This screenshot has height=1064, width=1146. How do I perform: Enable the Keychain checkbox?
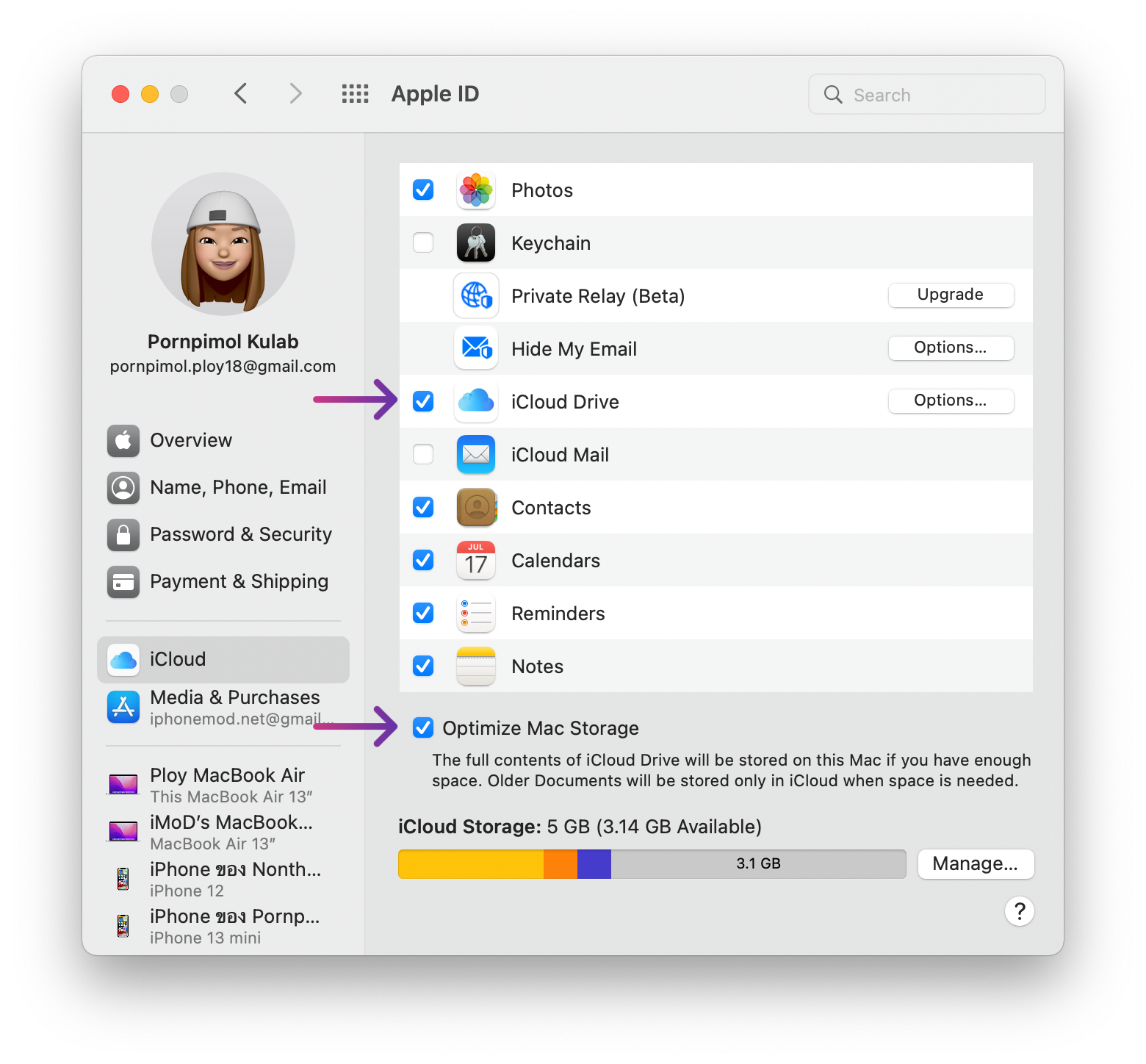[423, 243]
